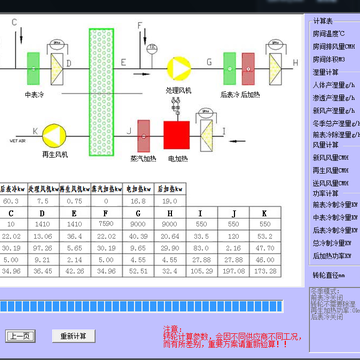Click the 173.28 value in column K

265,271
